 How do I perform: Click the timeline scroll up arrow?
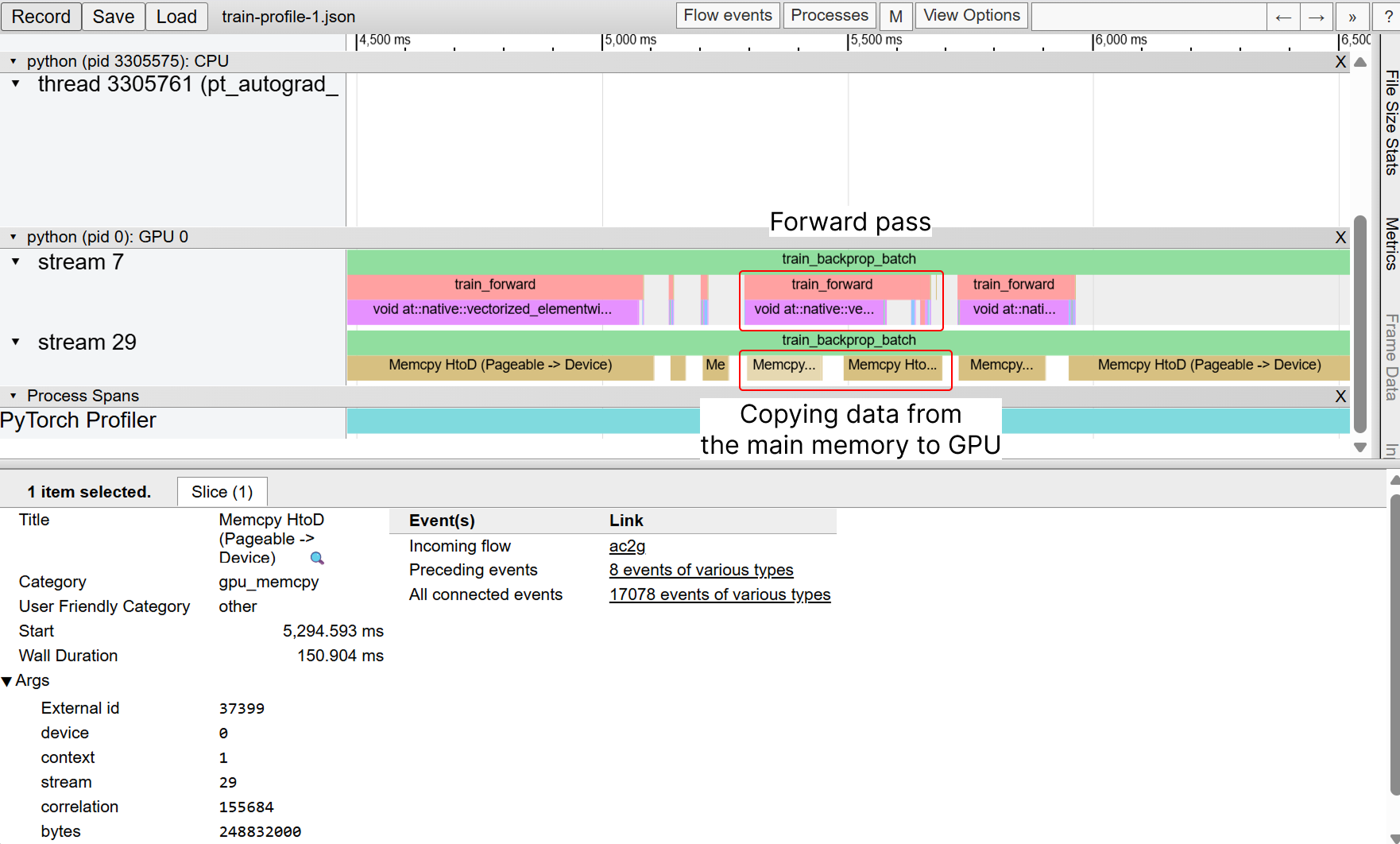pos(1360,62)
